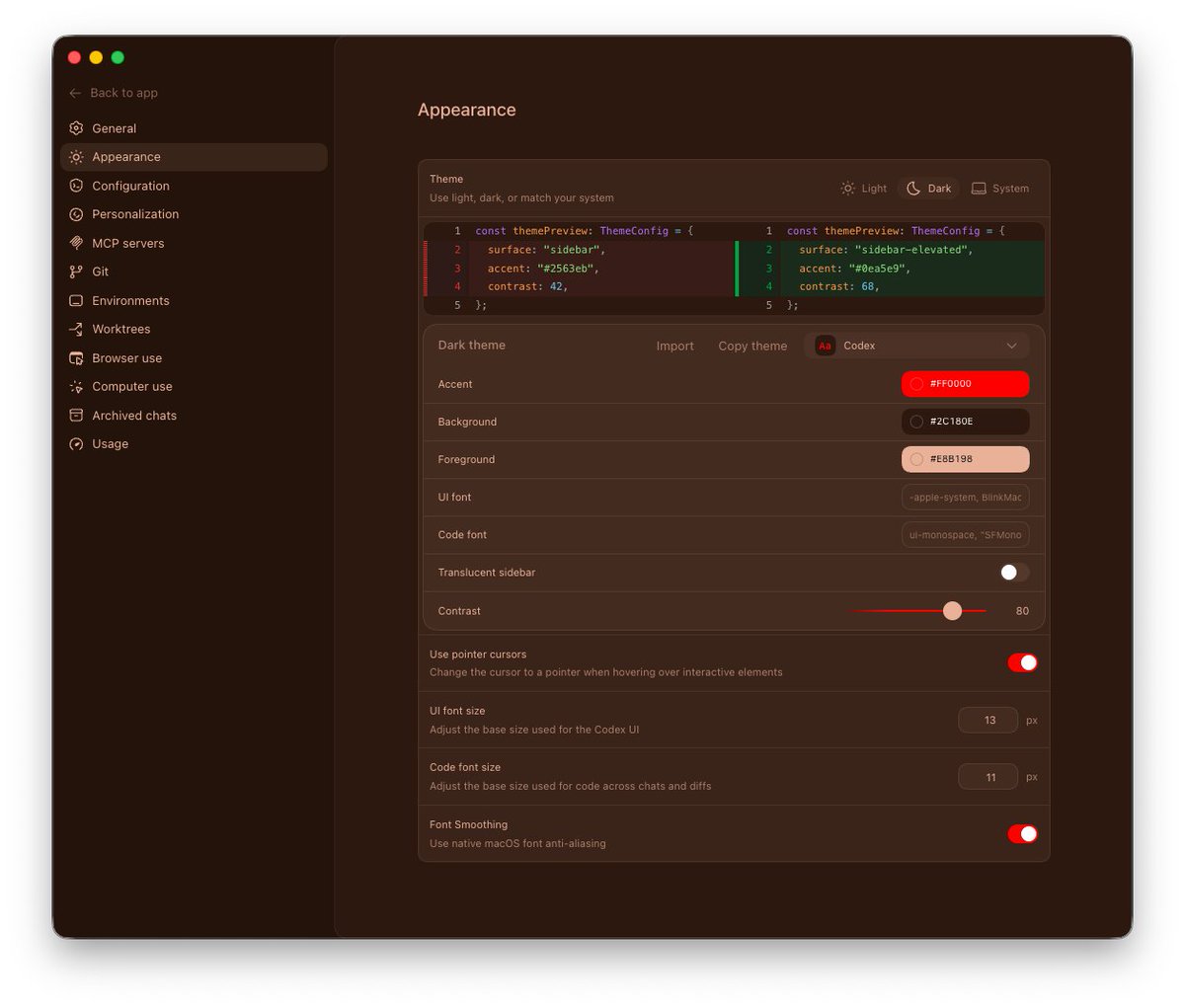This screenshot has height=1008, width=1185.
Task: Click the back arrow icon
Action: pyautogui.click(x=75, y=93)
